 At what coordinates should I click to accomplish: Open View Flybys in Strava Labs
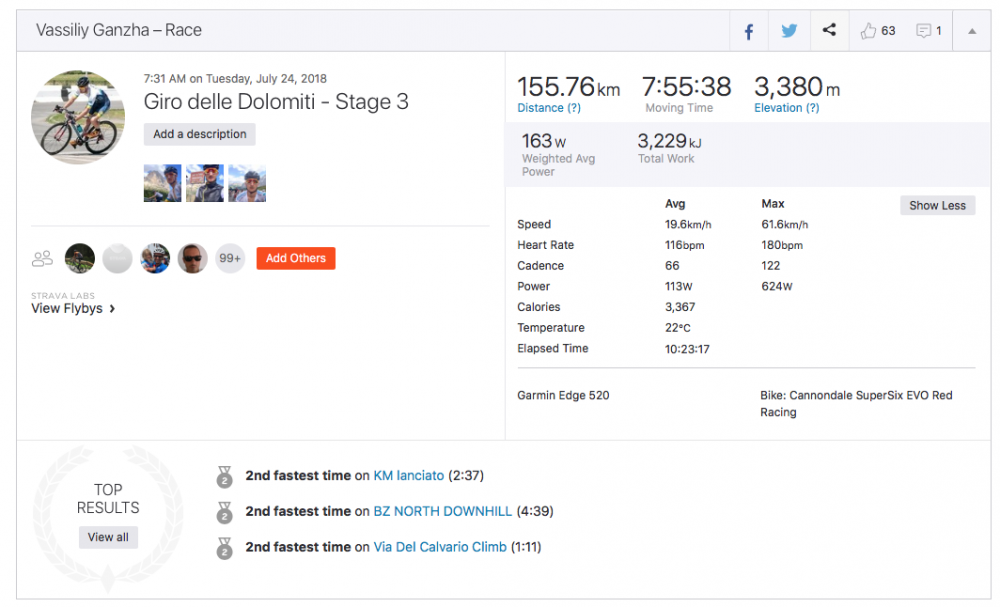[x=73, y=309]
